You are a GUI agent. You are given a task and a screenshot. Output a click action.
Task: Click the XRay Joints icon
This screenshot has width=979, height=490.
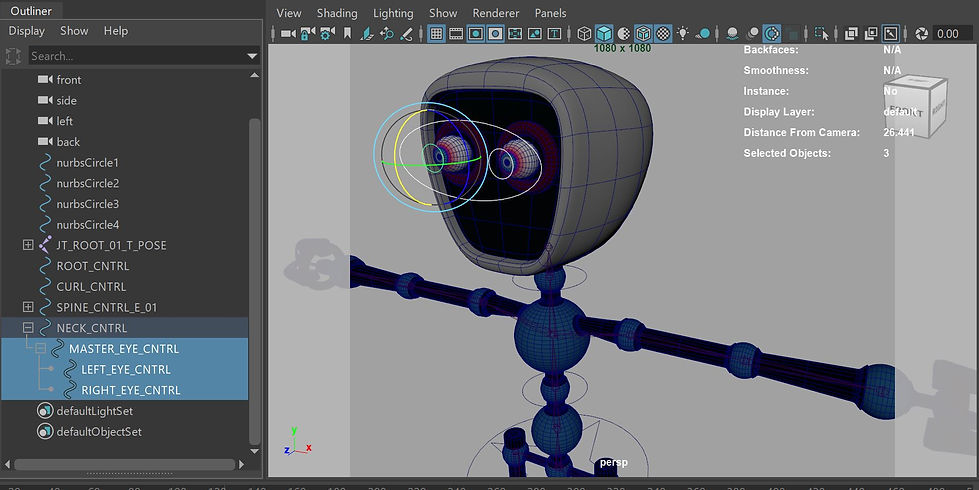891,34
